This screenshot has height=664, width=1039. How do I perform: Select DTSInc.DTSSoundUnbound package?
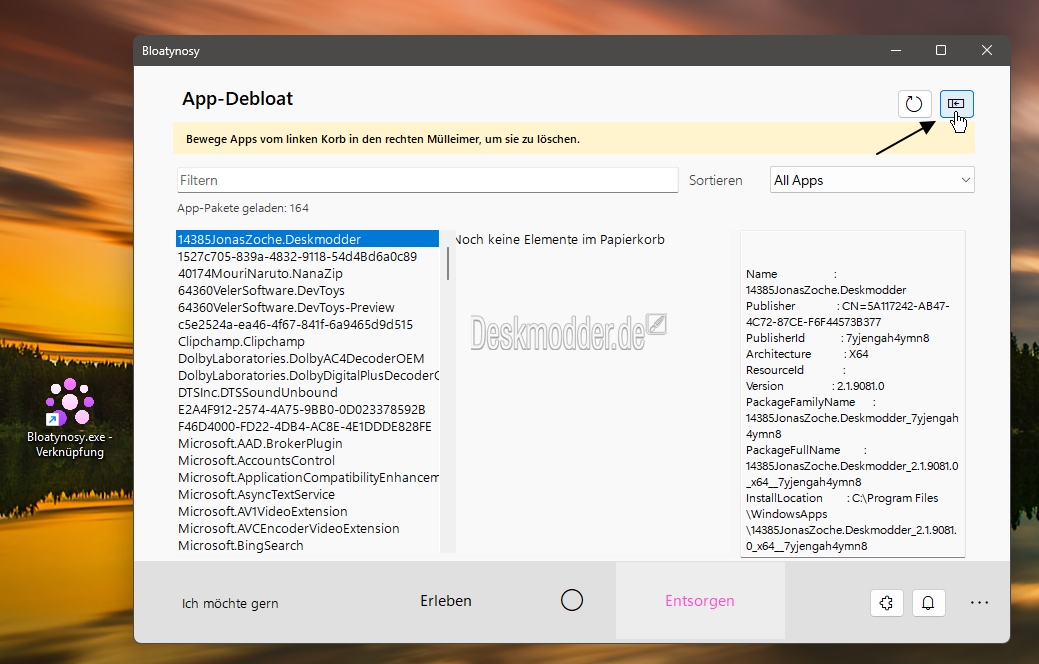(307, 392)
